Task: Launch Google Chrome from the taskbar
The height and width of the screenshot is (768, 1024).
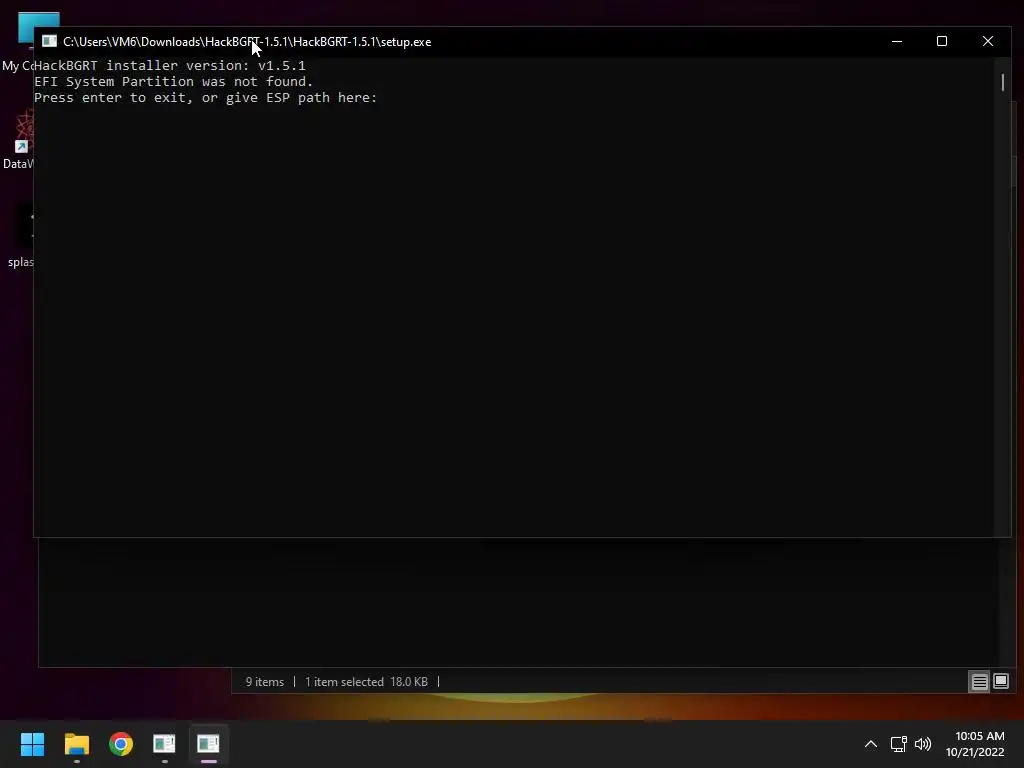Action: click(121, 744)
